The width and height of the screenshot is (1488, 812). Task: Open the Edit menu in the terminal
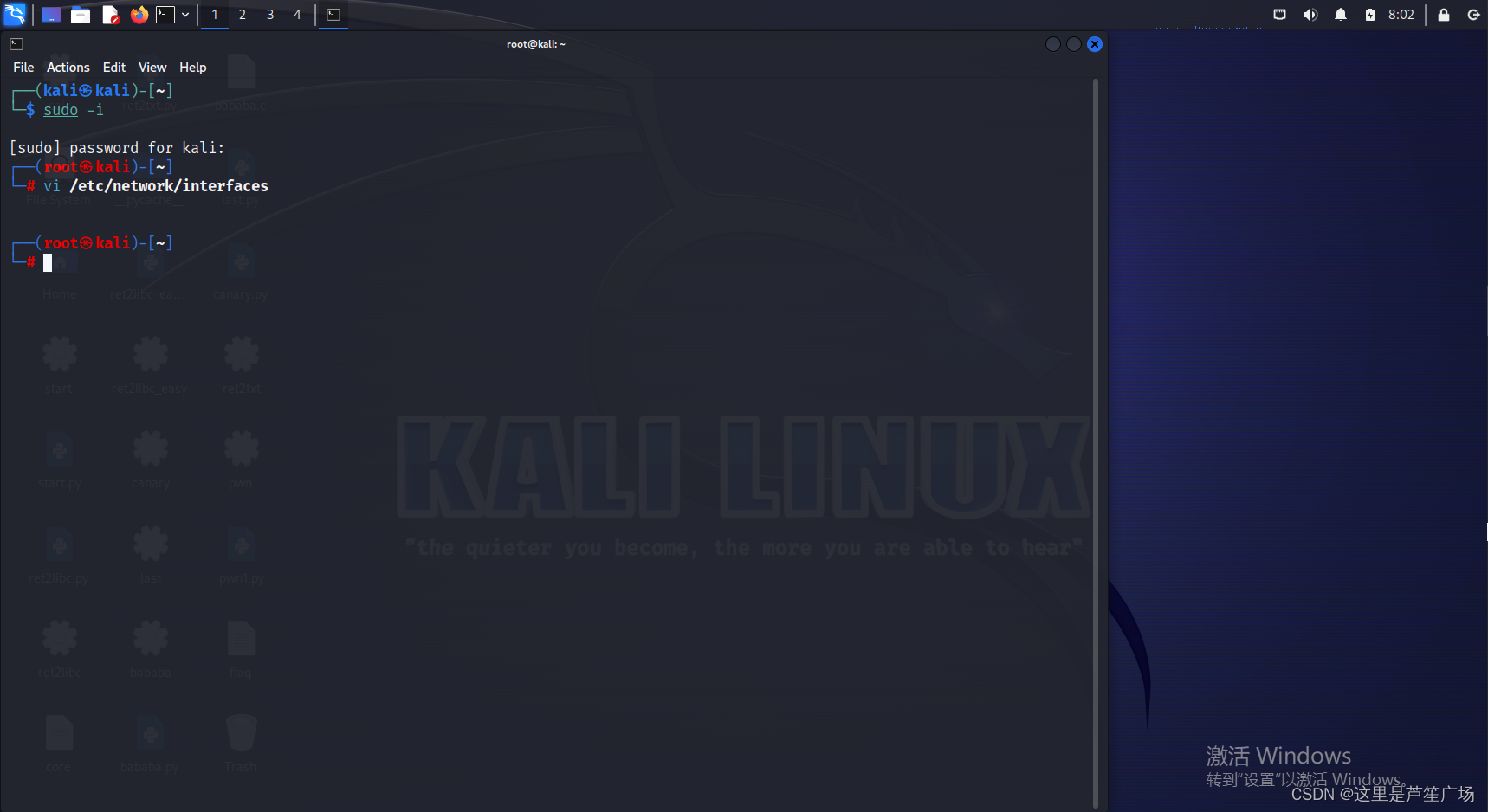pos(114,68)
